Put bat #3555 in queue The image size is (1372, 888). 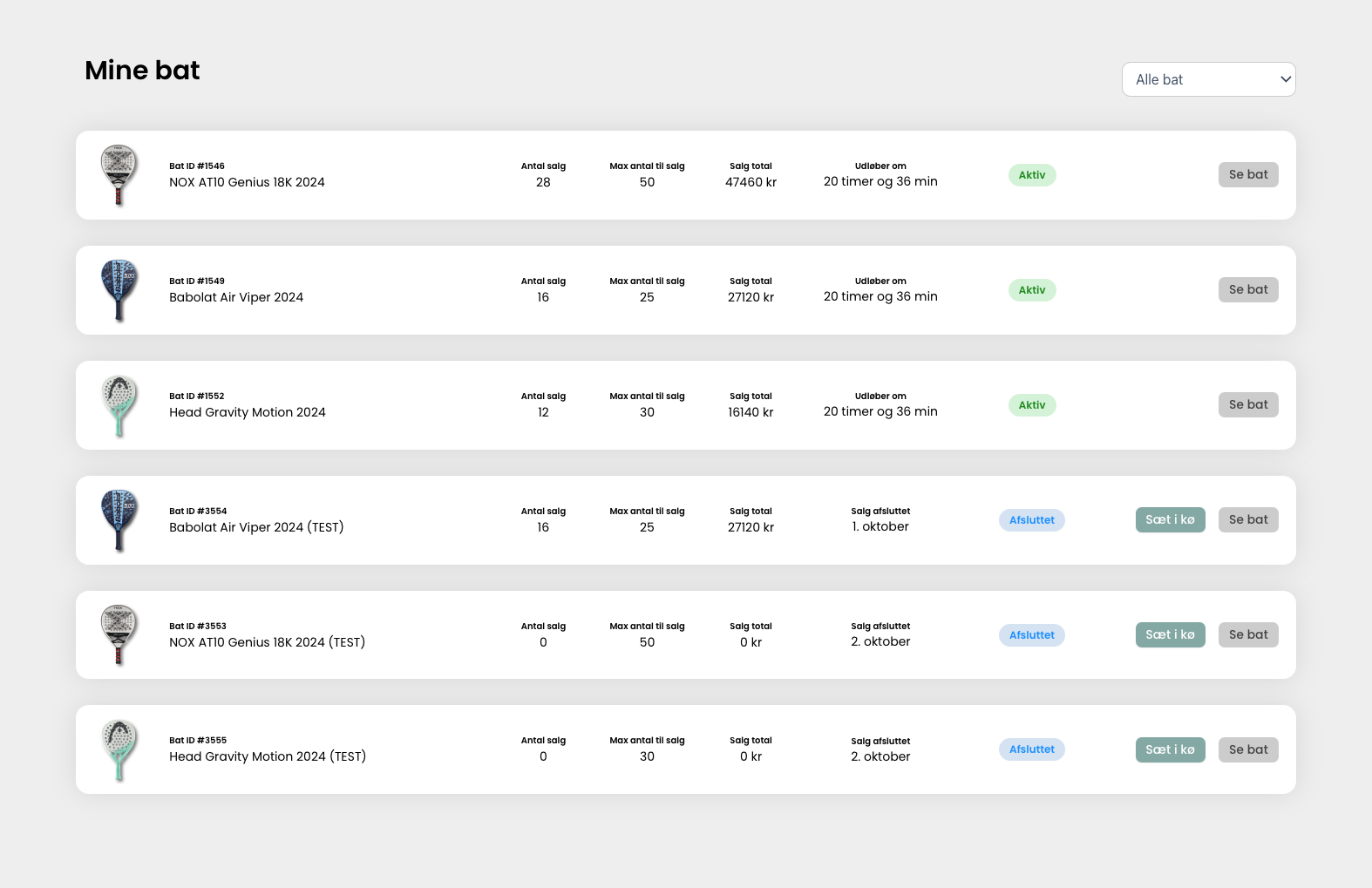coord(1170,749)
